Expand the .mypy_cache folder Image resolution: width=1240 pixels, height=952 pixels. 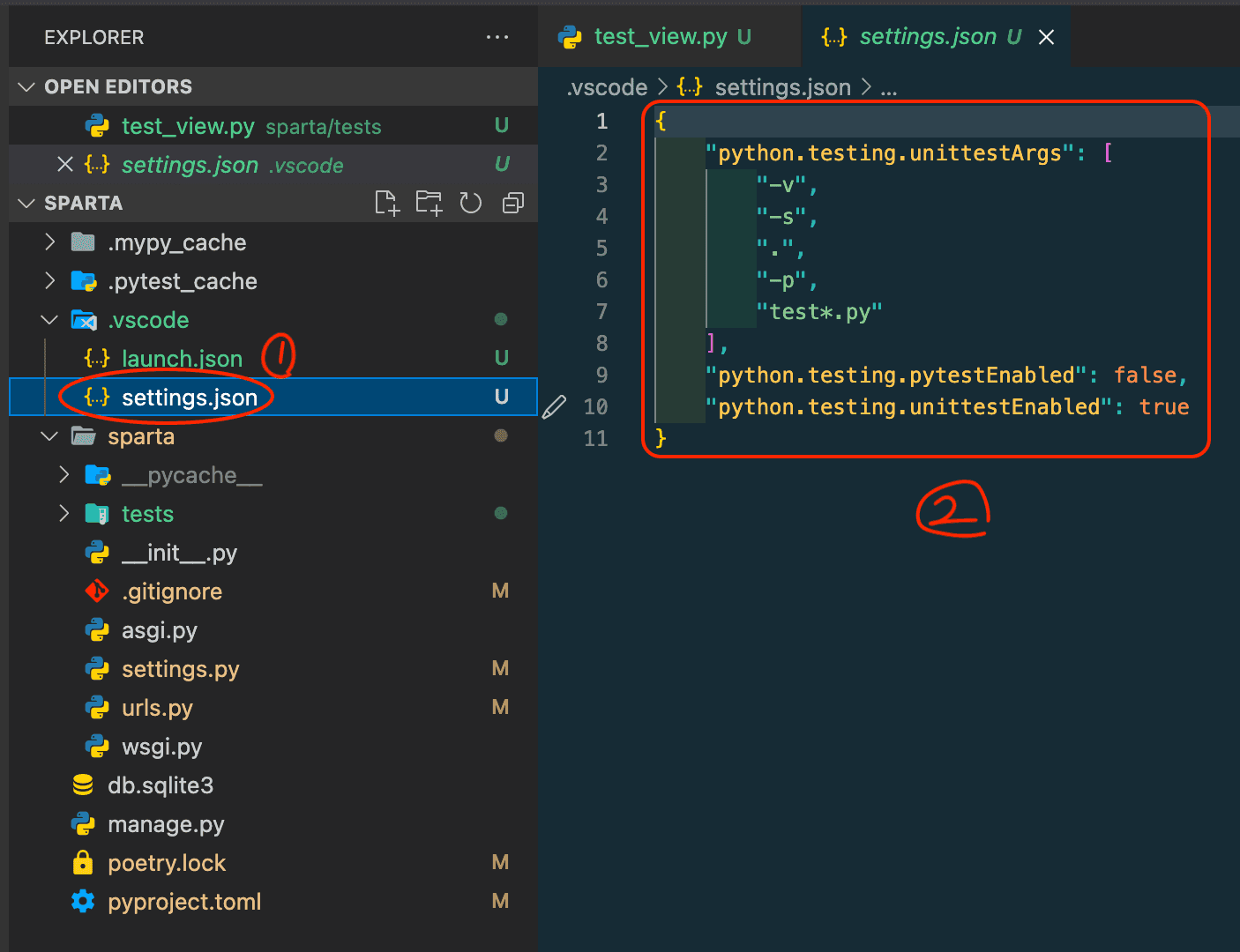tap(49, 242)
